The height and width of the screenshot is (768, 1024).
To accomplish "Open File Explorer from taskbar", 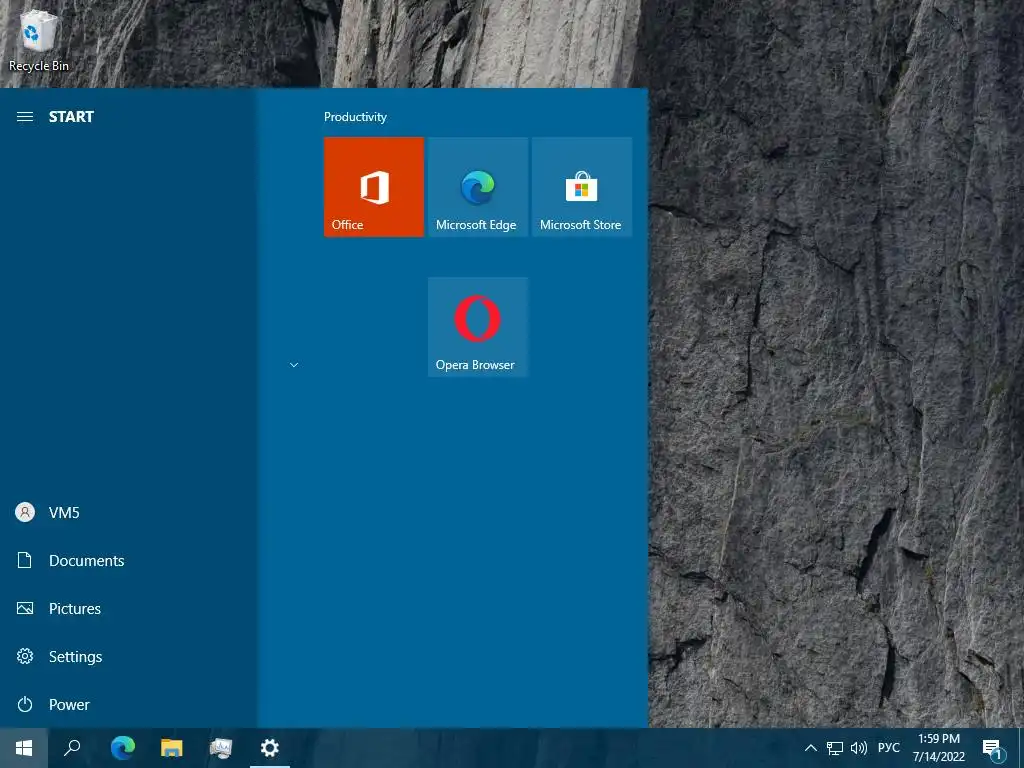I will click(x=172, y=748).
